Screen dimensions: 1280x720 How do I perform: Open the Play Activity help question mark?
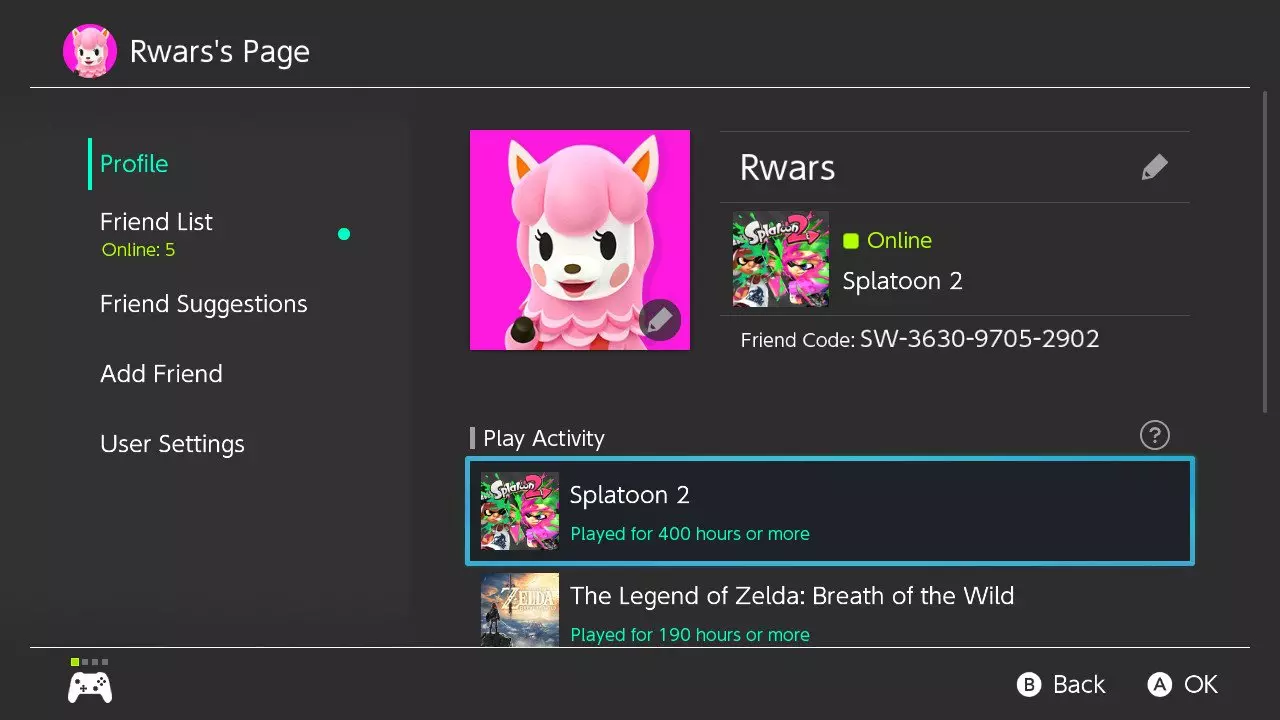(x=1154, y=435)
